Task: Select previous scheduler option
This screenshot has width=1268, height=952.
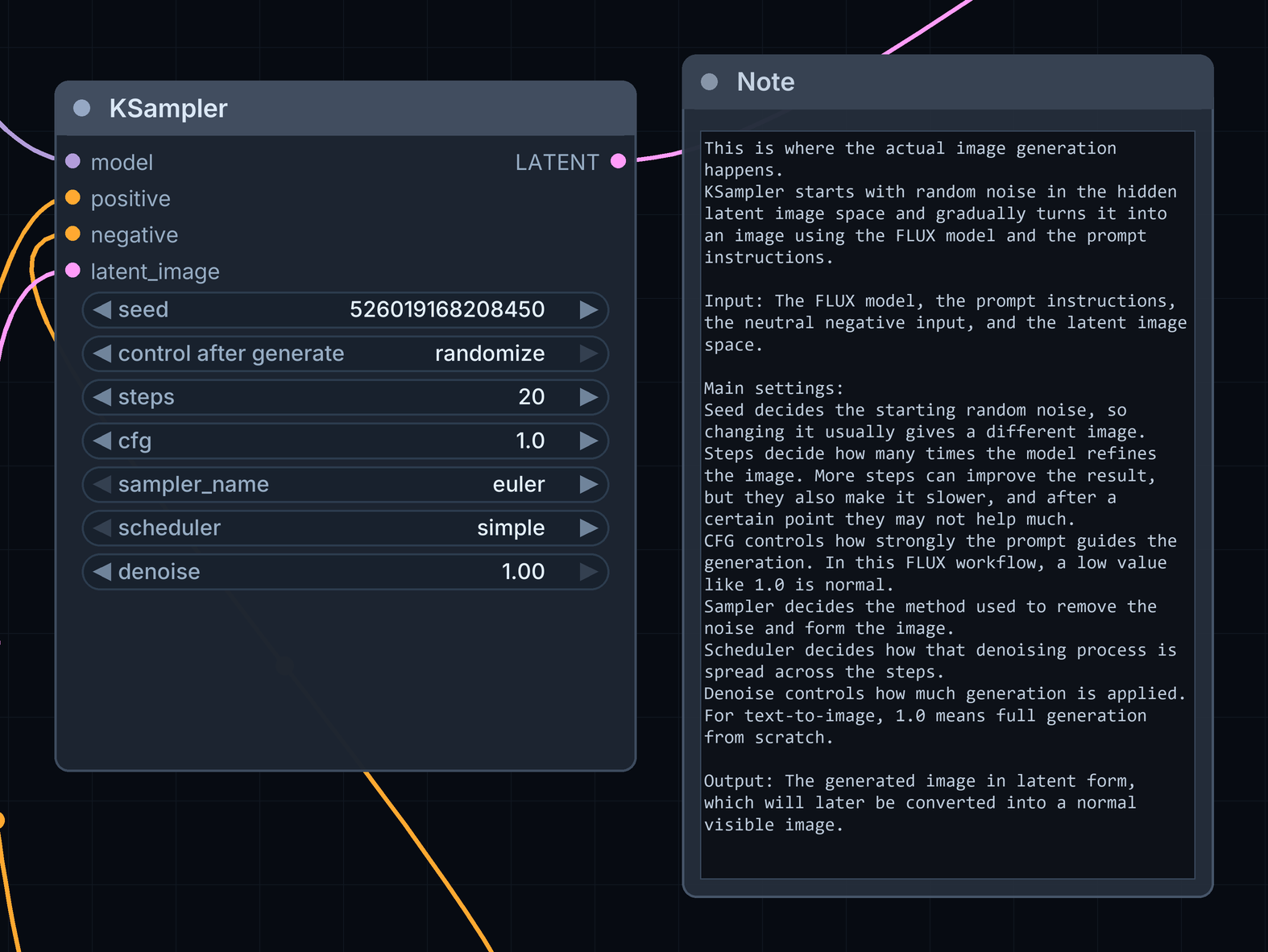Action: click(102, 528)
